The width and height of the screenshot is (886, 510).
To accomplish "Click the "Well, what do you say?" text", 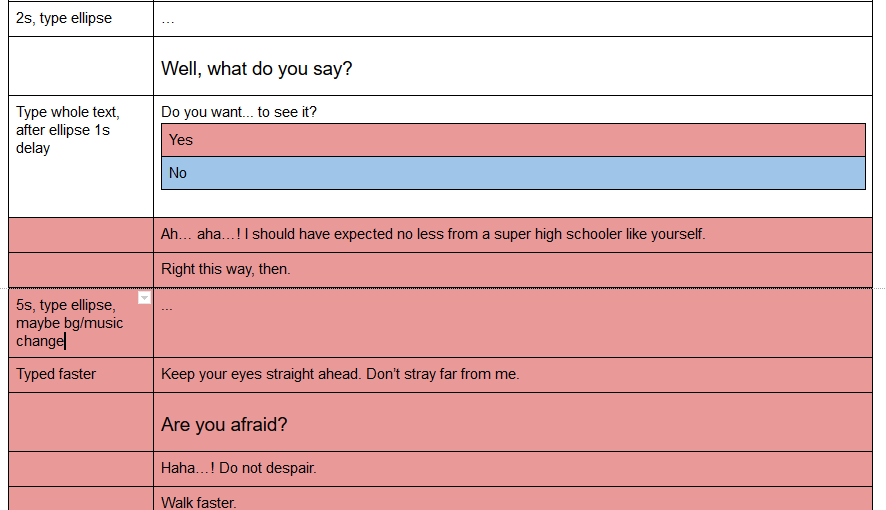I will (x=256, y=69).
